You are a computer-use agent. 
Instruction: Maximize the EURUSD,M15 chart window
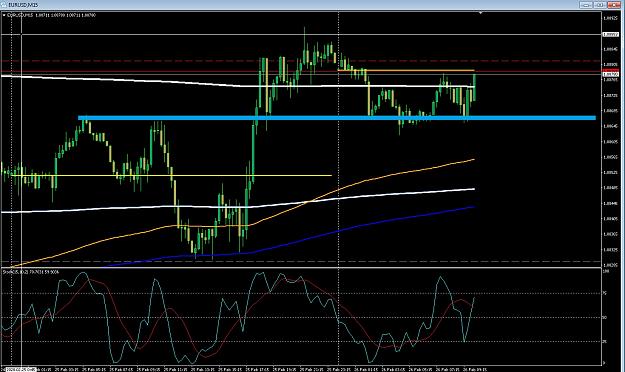point(599,5)
